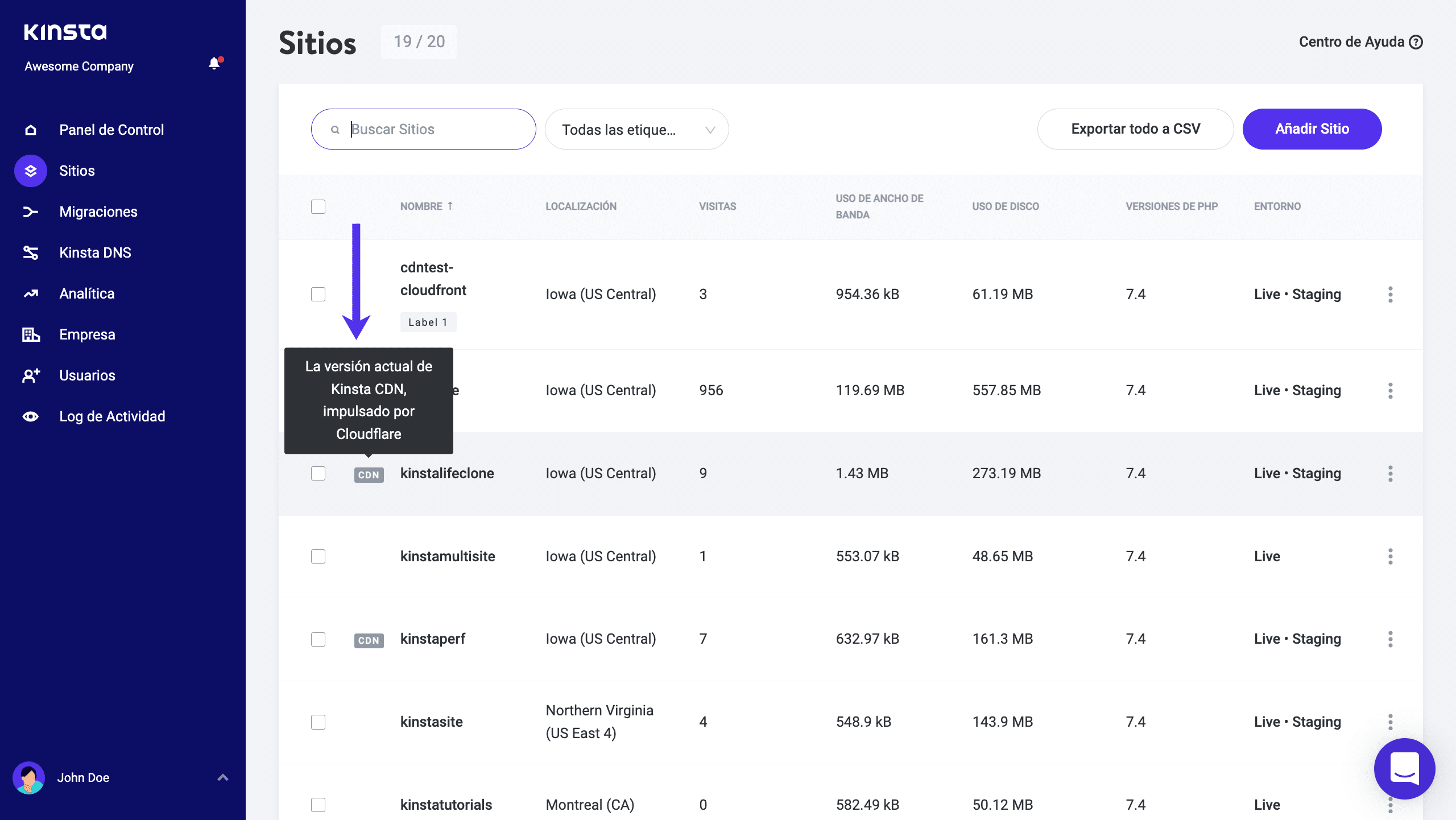1456x820 pixels.
Task: Click John Doe's avatar picture
Action: pos(28,777)
